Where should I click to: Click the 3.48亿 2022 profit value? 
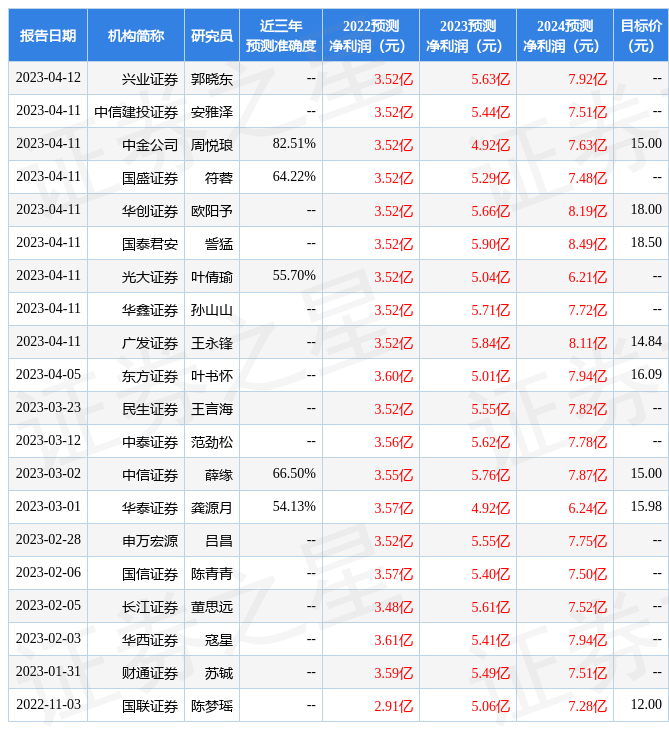point(393,608)
